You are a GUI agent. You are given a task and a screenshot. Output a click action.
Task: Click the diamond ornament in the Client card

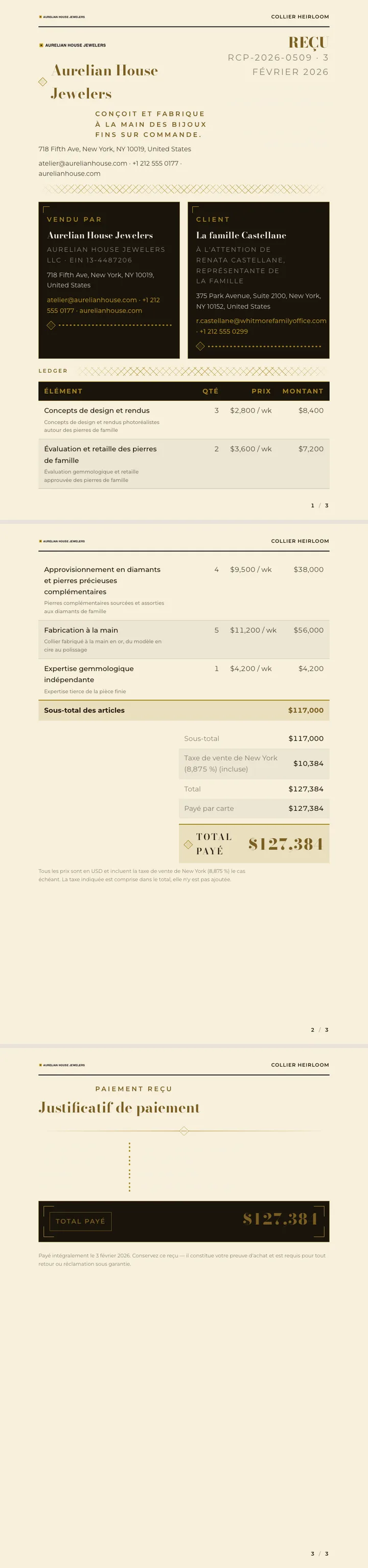coord(200,346)
